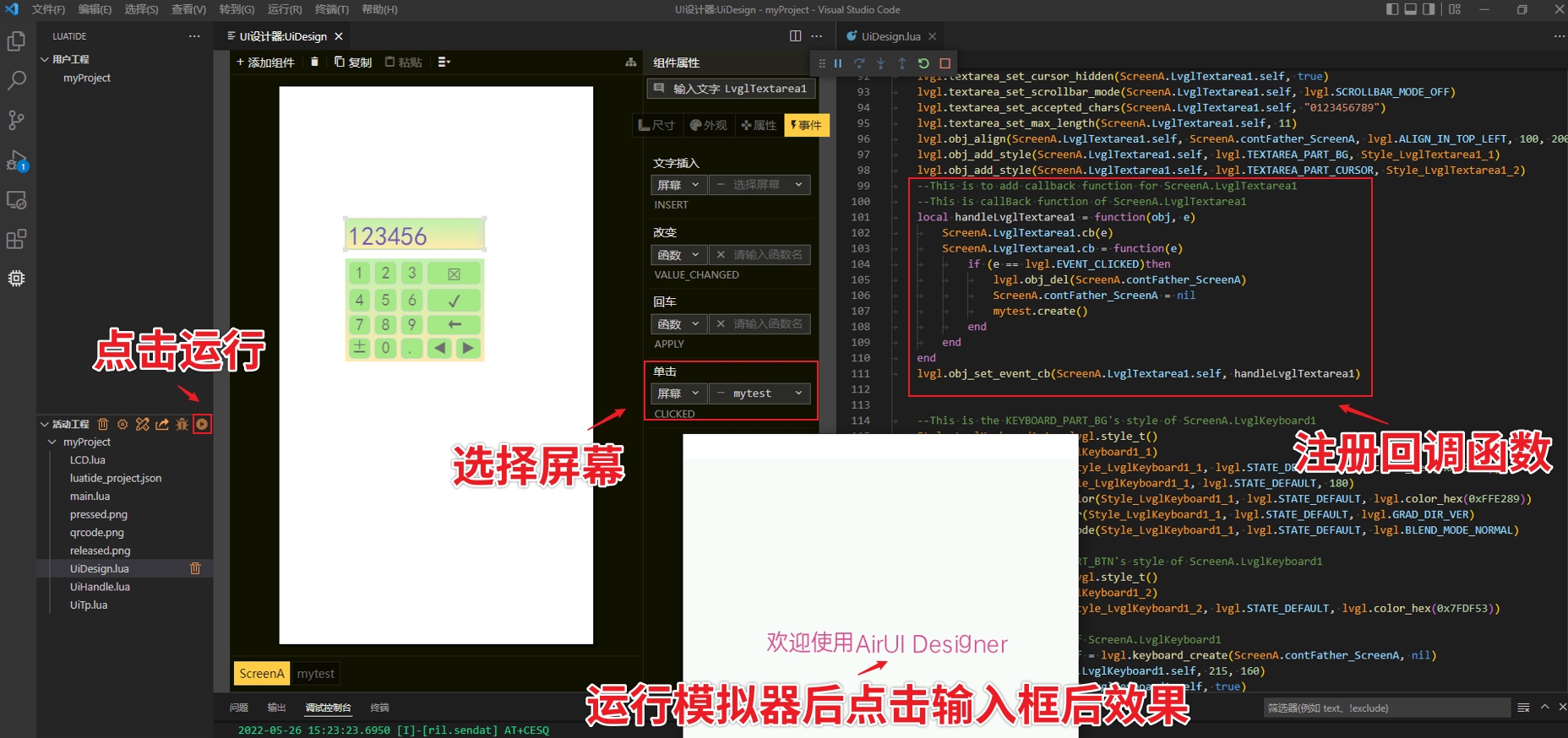Switch to the 属性 properties tab
The image size is (1568, 738).
[759, 125]
